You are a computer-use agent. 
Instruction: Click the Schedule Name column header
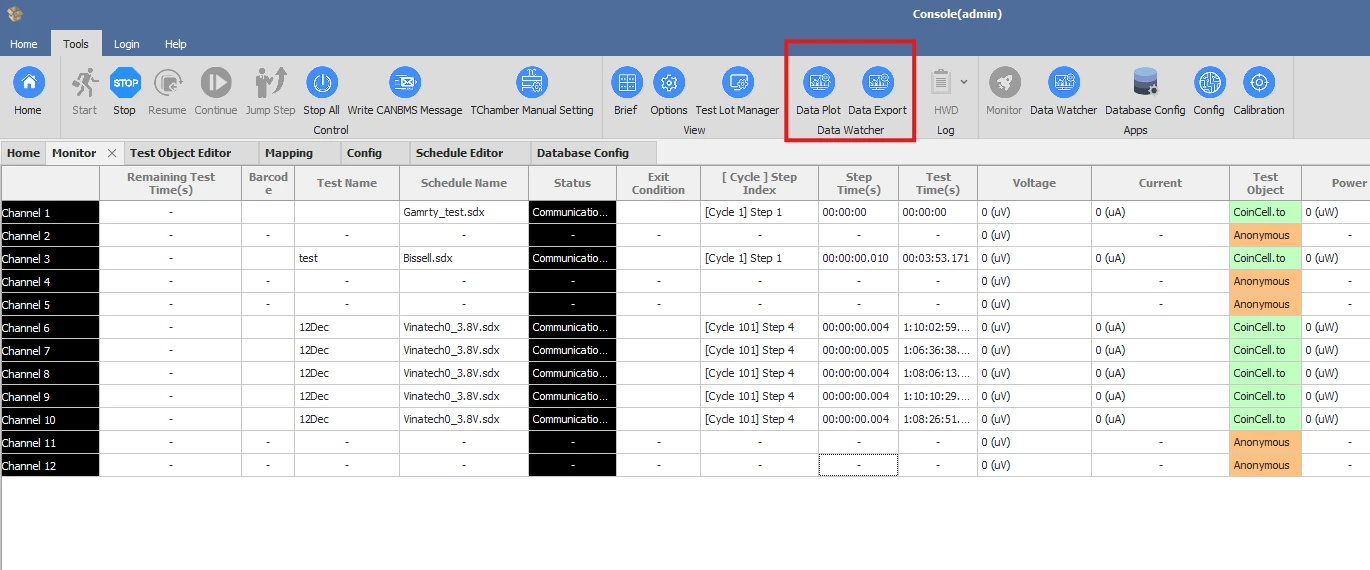[464, 183]
